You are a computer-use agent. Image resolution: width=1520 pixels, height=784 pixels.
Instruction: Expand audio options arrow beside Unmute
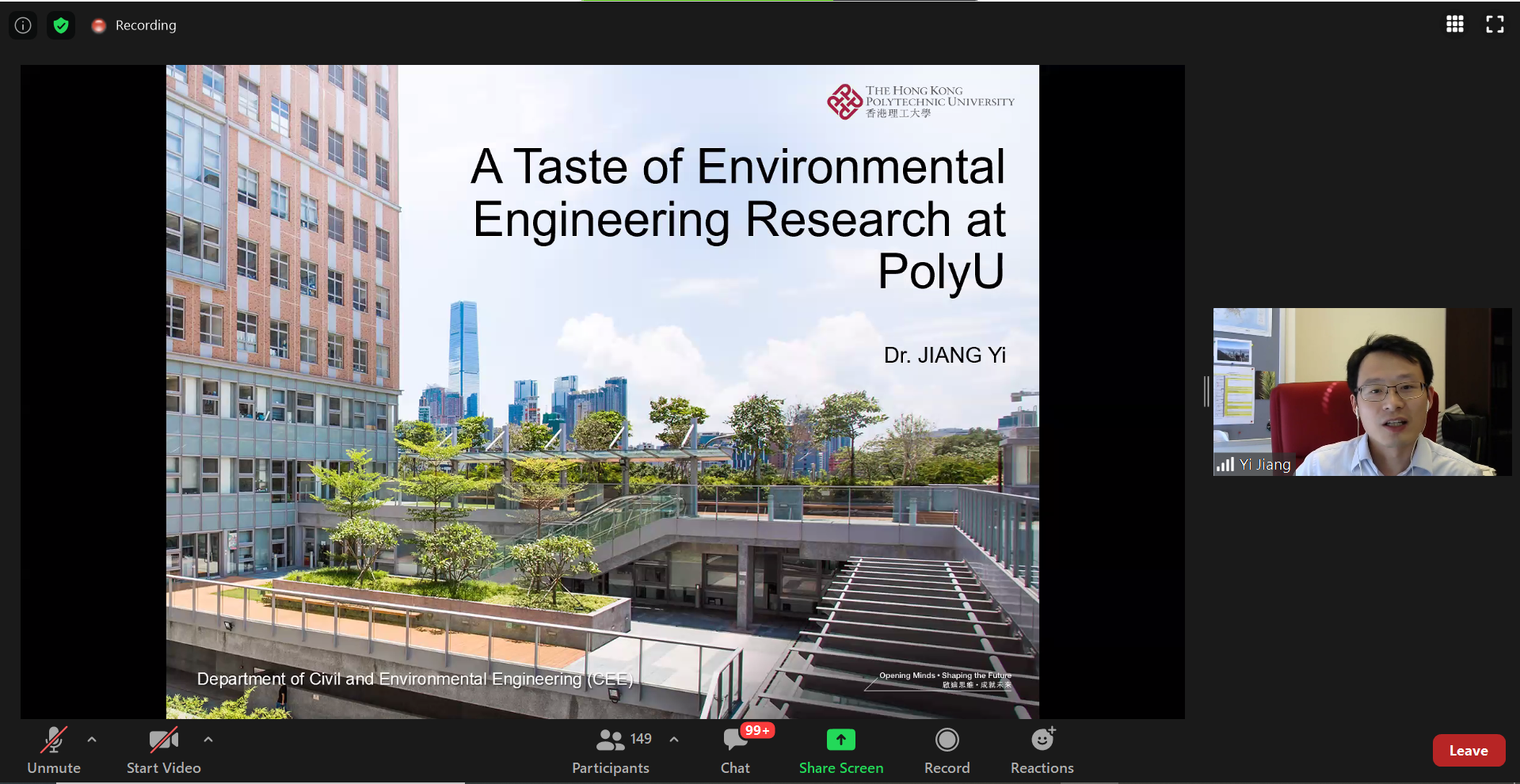pos(92,740)
